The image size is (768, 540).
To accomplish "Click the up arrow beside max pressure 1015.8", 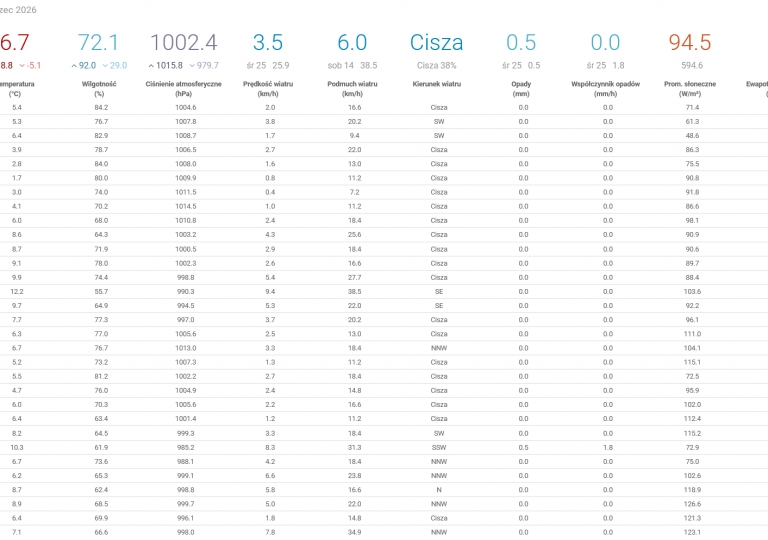I will tap(151, 66).
